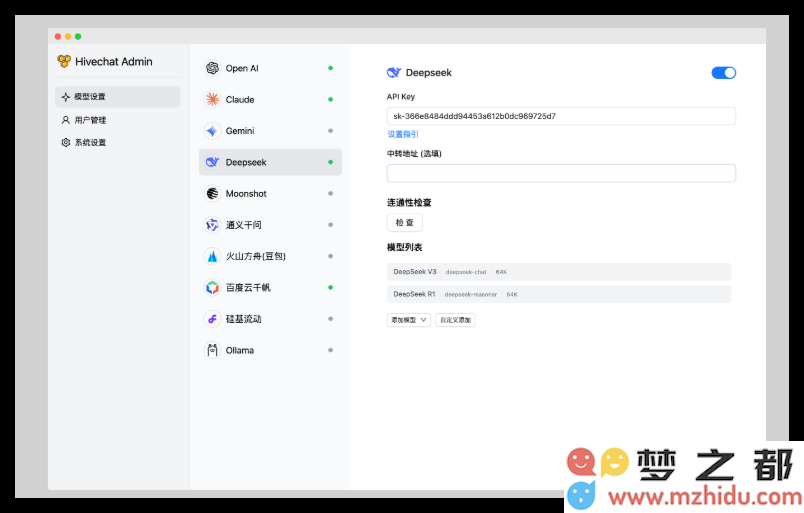Click the green macOS maximize button
This screenshot has width=804, height=513.
click(x=78, y=36)
